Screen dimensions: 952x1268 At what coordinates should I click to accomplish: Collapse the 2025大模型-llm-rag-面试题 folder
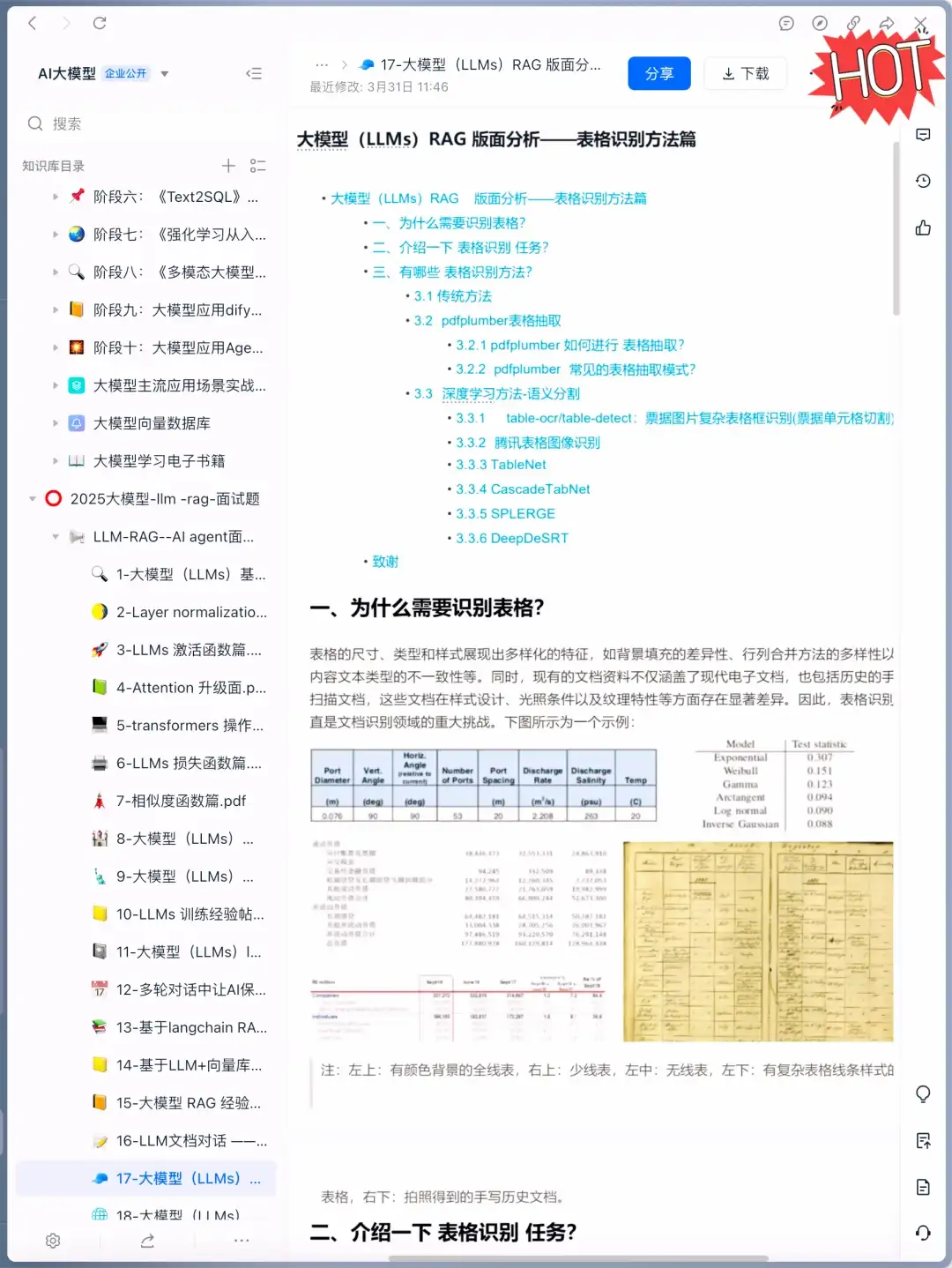point(33,498)
